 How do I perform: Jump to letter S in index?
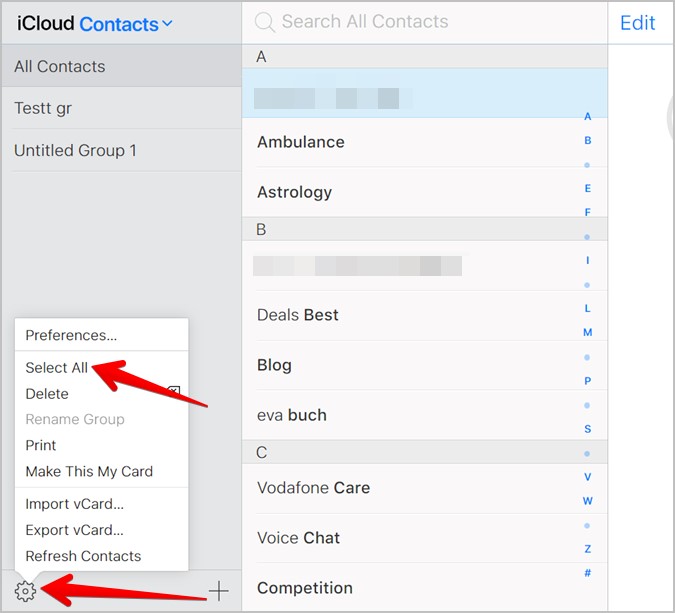[x=588, y=429]
